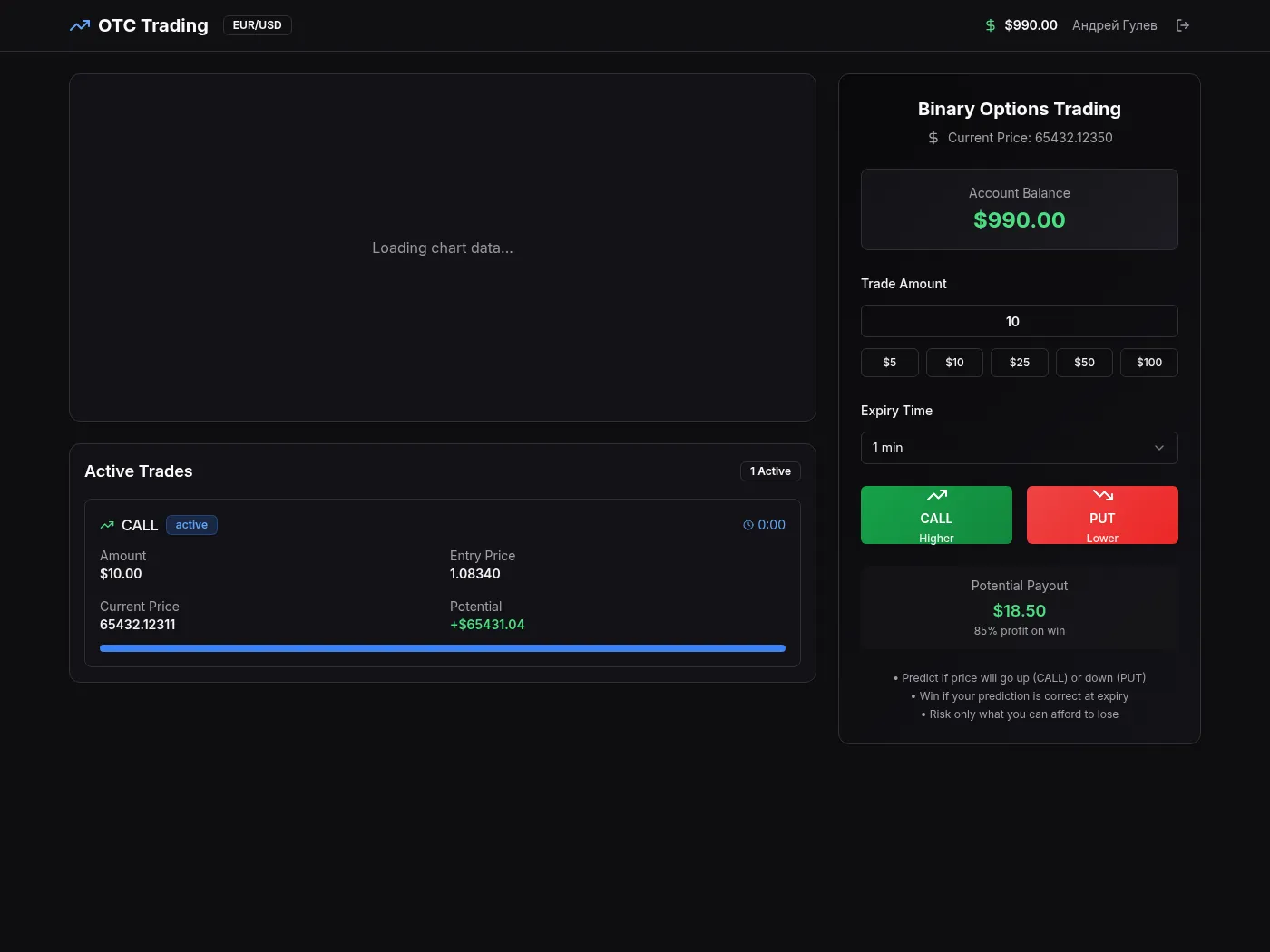Click the OTC Trading title text
The image size is (1270, 952).
[x=153, y=25]
